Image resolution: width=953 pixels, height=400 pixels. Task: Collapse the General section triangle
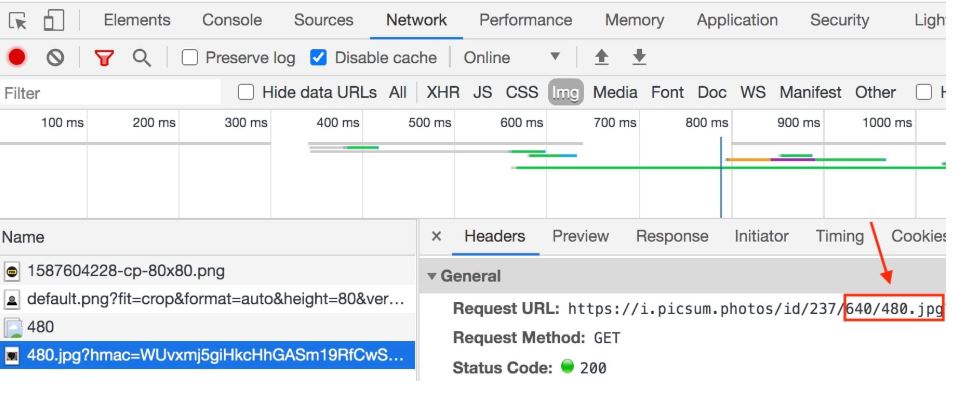pos(432,276)
